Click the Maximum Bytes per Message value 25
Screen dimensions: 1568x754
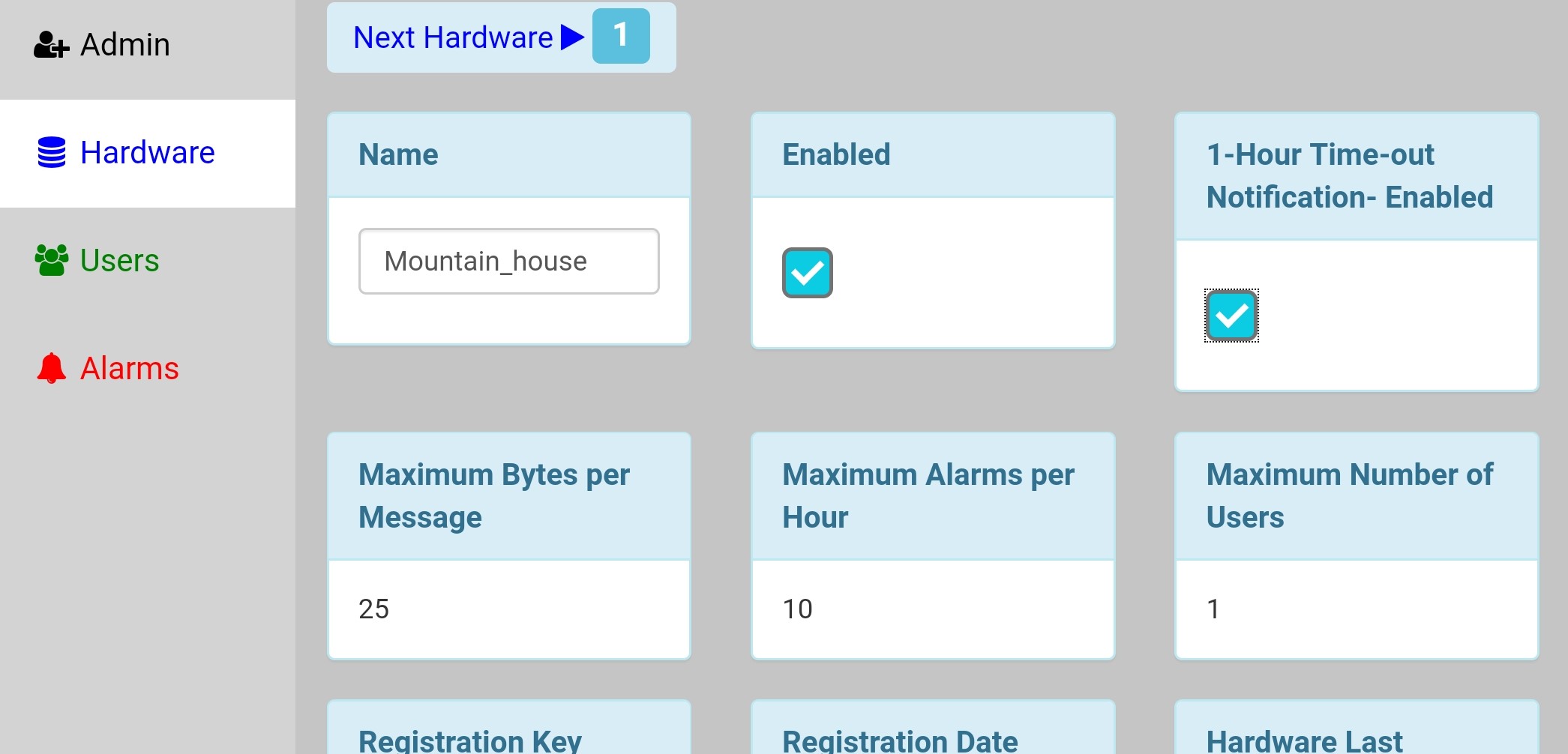point(374,609)
